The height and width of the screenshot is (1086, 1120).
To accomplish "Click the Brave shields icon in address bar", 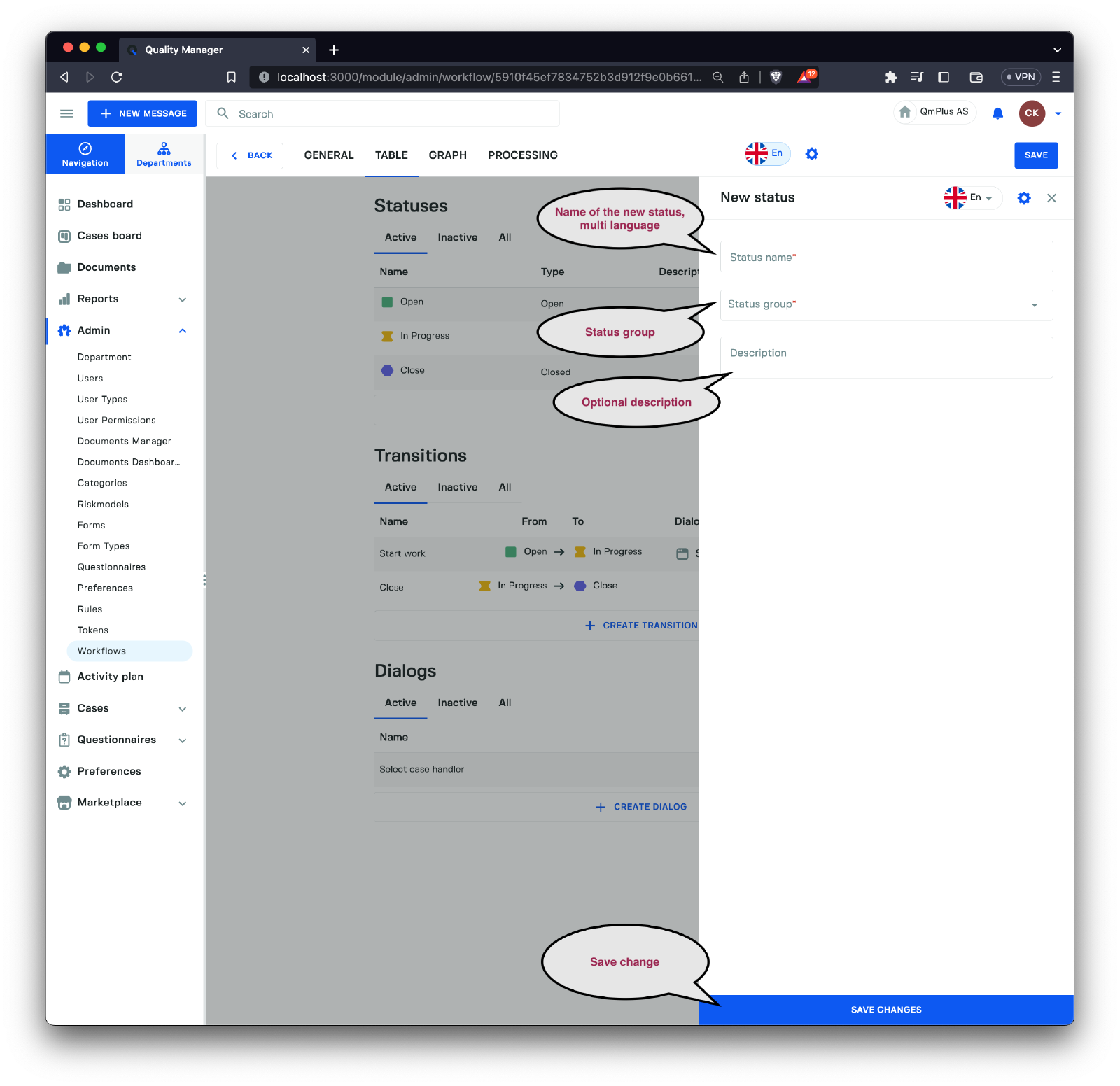I will 776,77.
